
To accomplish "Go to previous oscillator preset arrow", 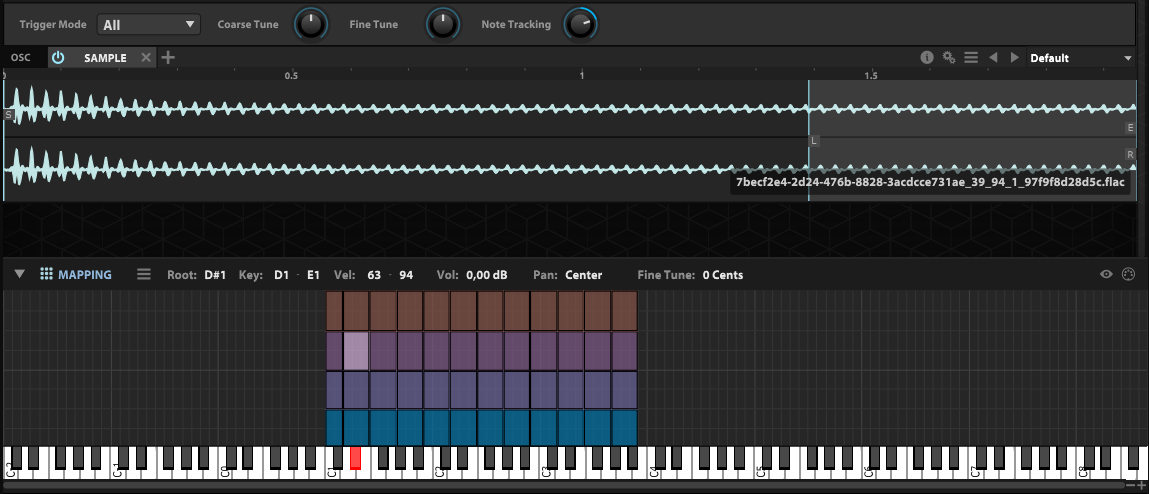I will pyautogui.click(x=993, y=57).
